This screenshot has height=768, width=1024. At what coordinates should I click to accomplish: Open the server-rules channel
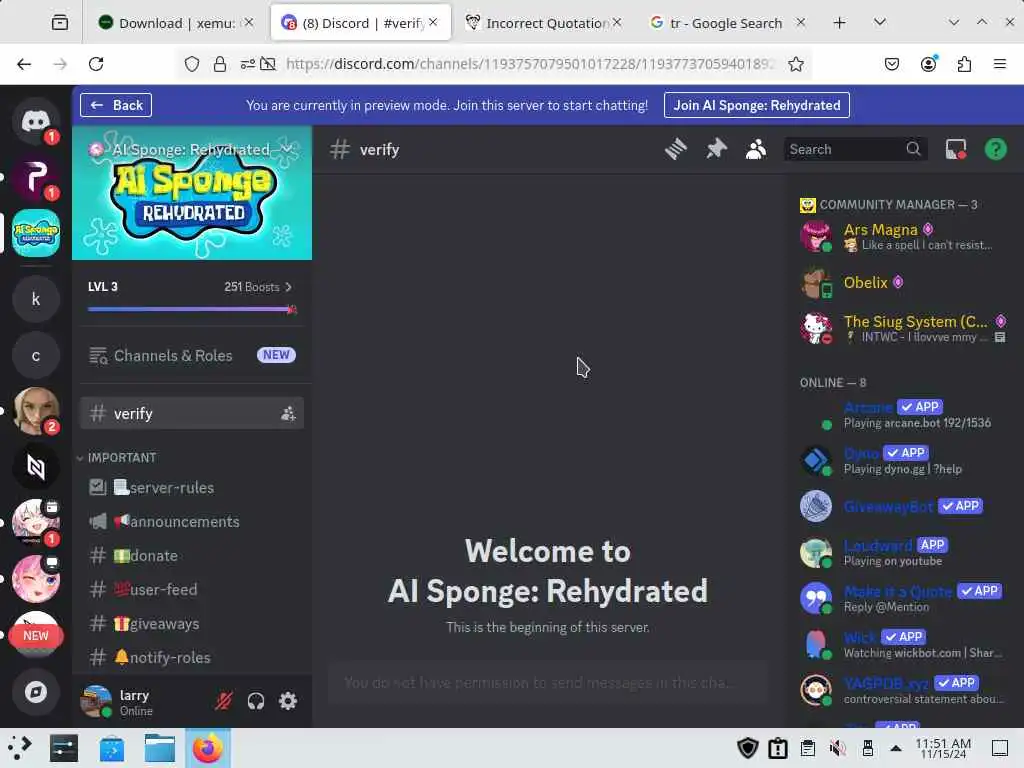(192, 488)
